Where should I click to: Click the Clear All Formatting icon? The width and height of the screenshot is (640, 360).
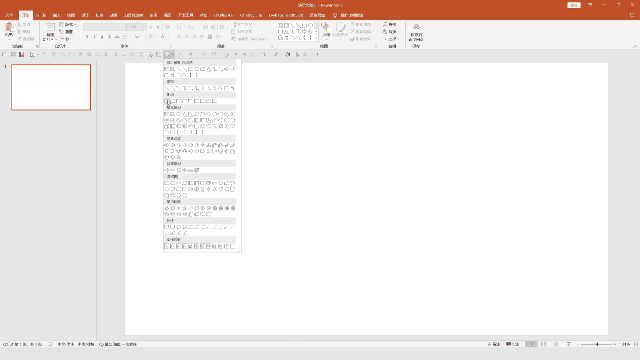(167, 27)
